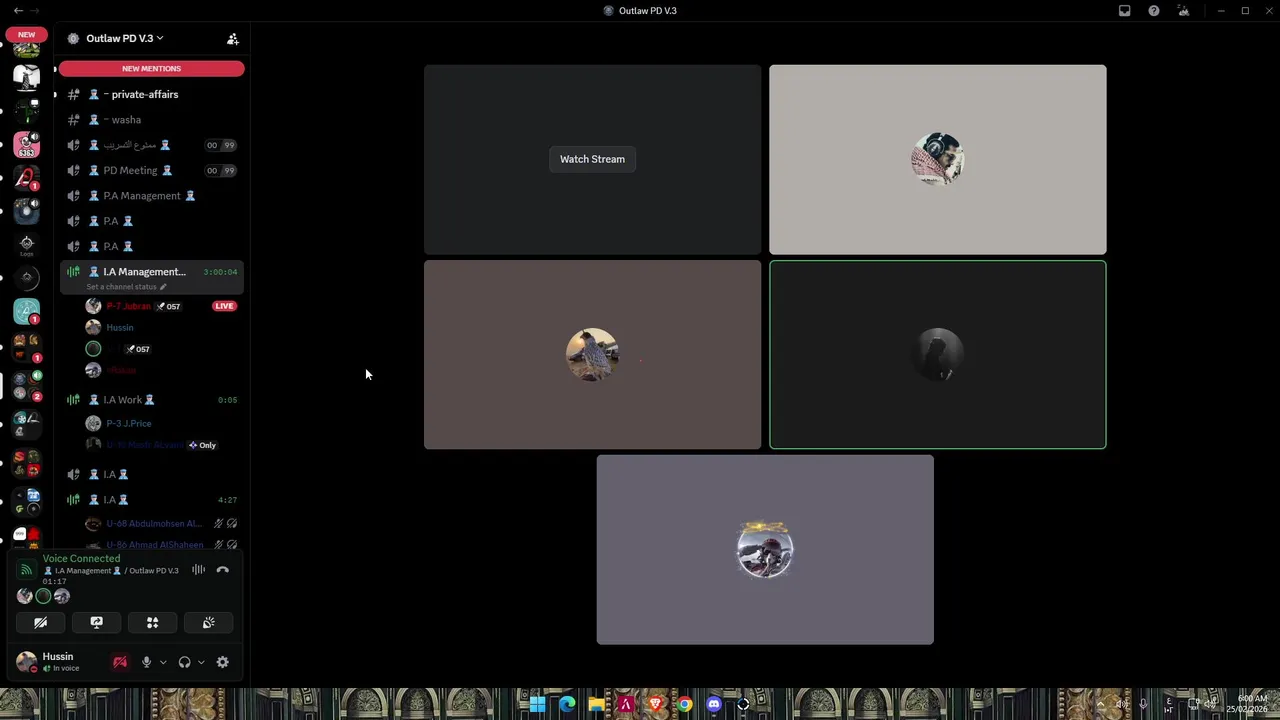Select the participant tile with falcon avatar

click(x=592, y=354)
